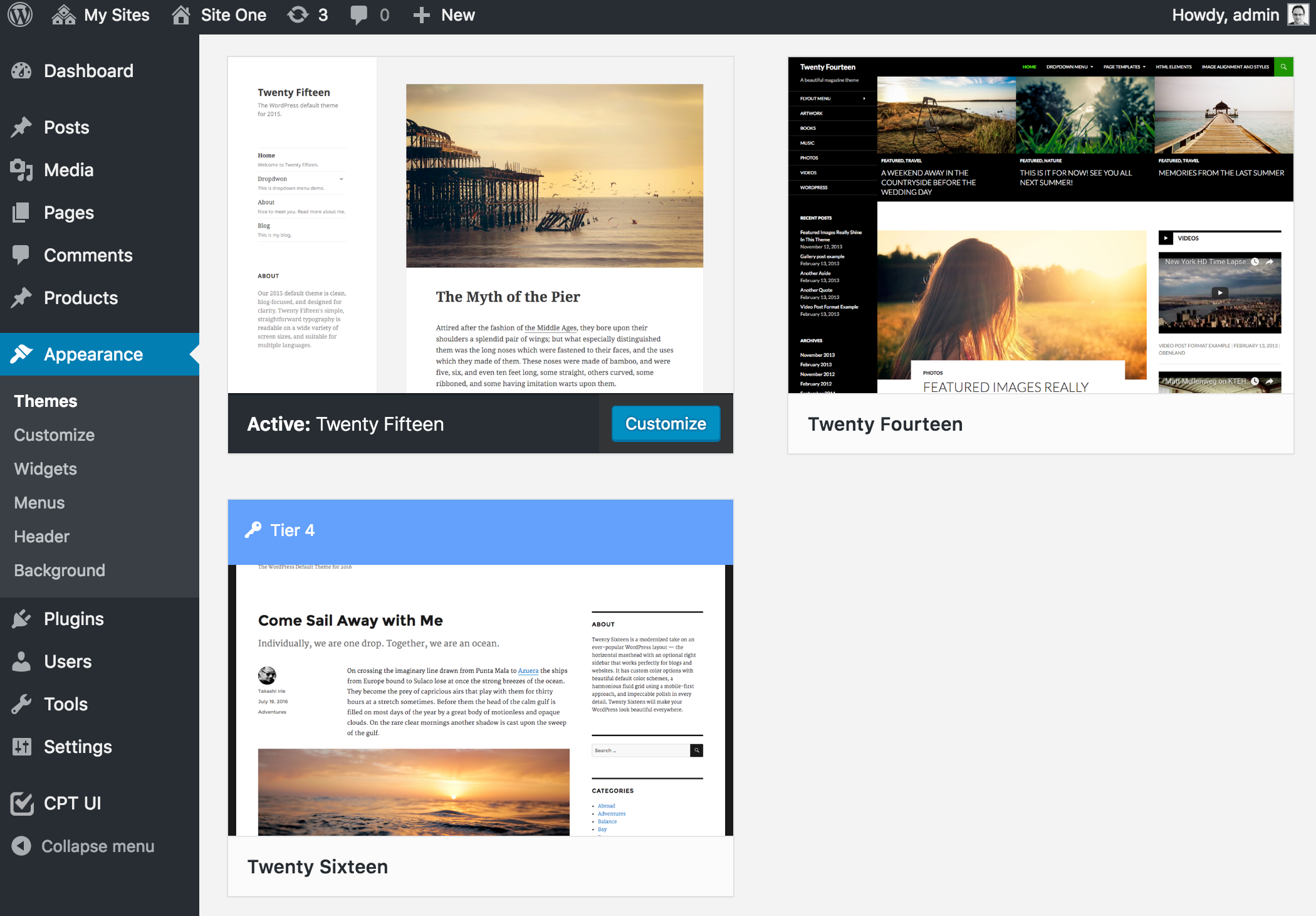This screenshot has width=1316, height=916.
Task: Click the WordPress logo icon
Action: [x=20, y=15]
